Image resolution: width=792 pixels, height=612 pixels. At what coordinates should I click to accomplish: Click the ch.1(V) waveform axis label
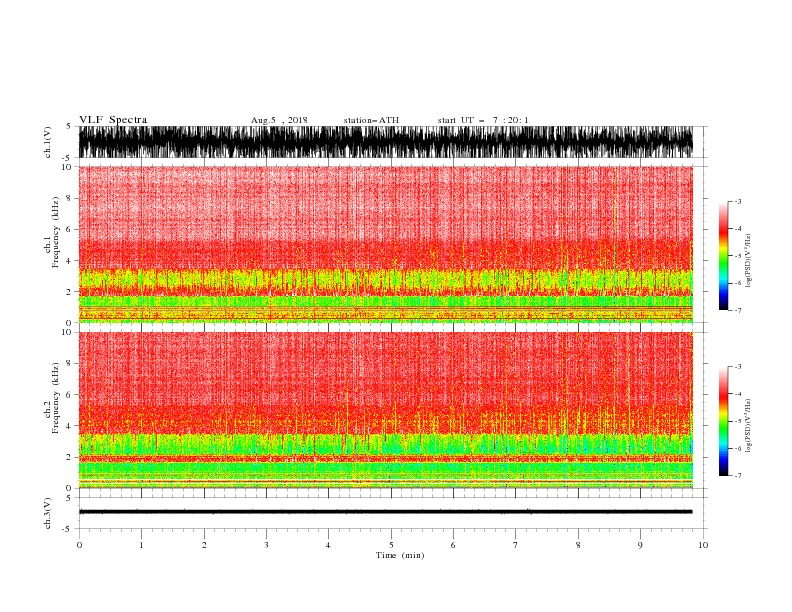coord(48,142)
